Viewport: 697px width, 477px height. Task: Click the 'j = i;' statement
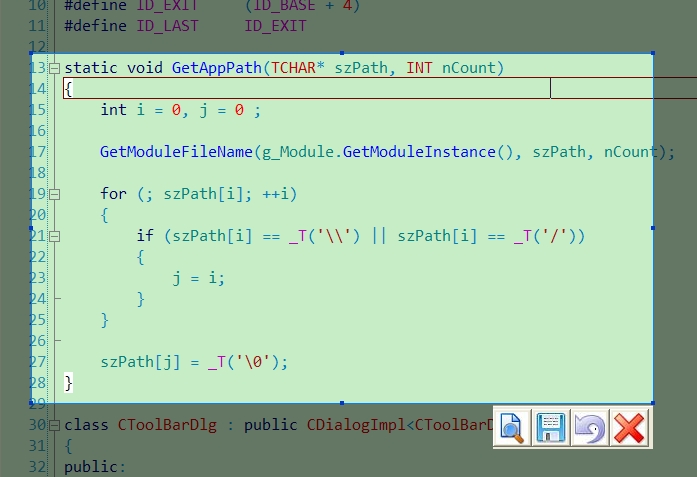click(x=199, y=278)
